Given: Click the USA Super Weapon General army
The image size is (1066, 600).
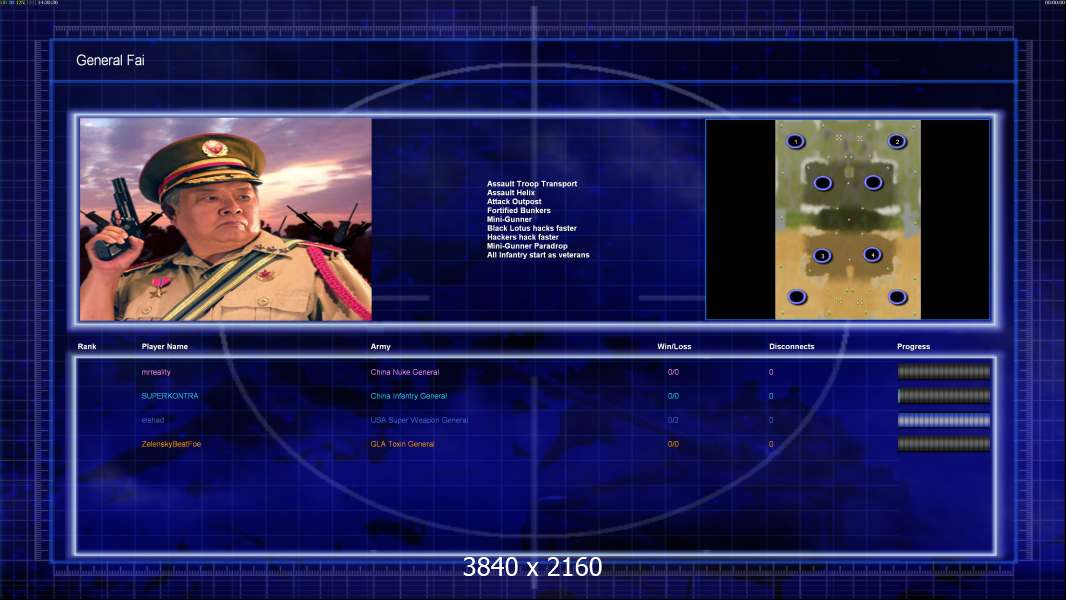Looking at the screenshot, I should [419, 420].
